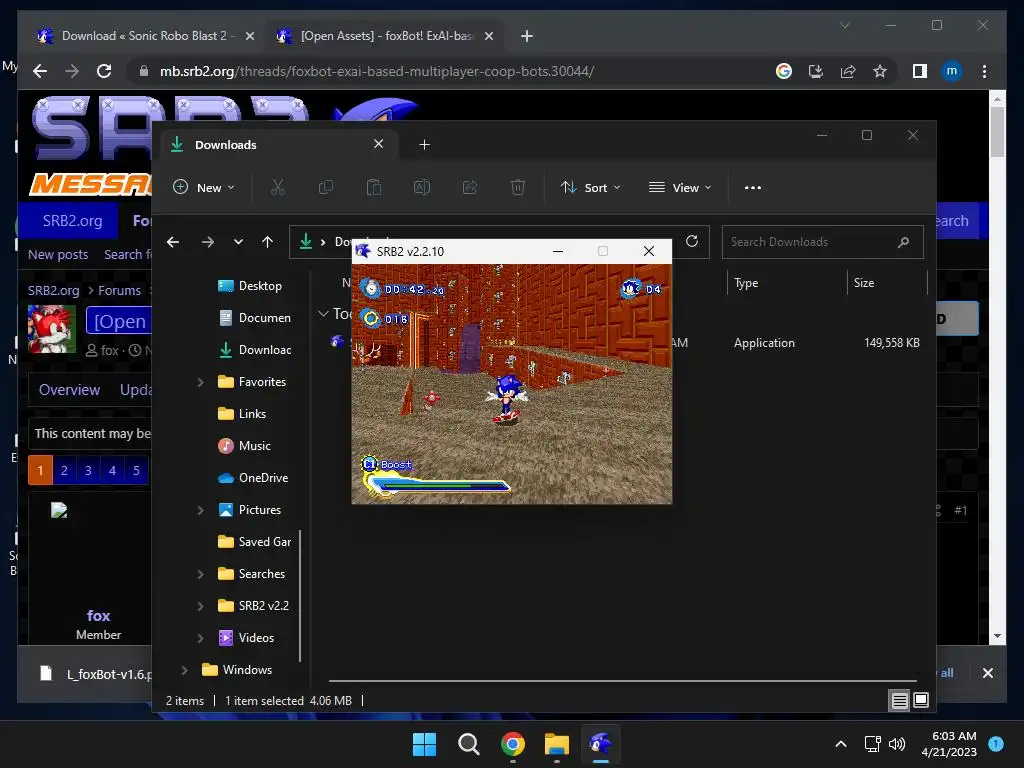Click Chrome icon on taskbar
Screen dimensions: 1024x768
(513, 744)
